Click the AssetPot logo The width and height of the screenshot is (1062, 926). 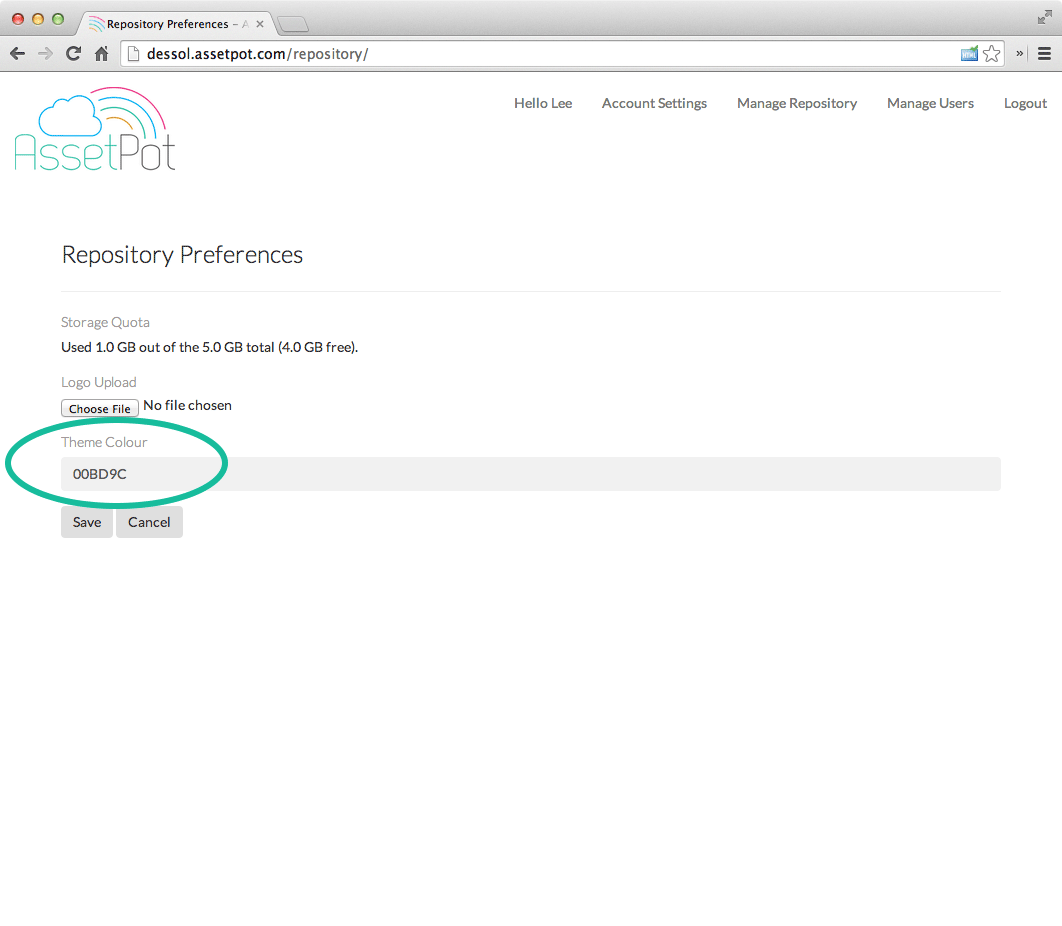click(95, 129)
